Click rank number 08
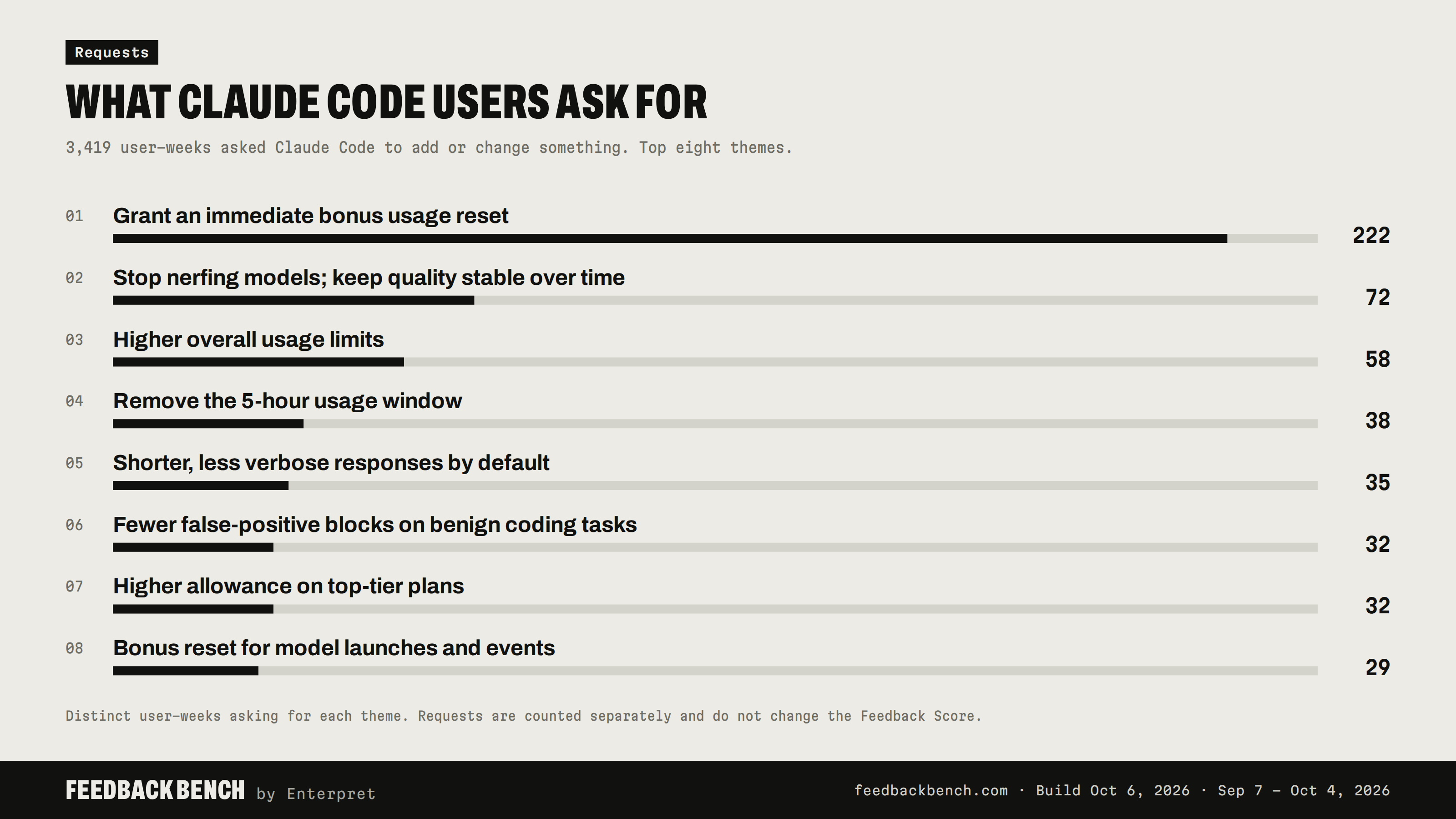Viewport: 1456px width, 819px height. click(x=74, y=648)
